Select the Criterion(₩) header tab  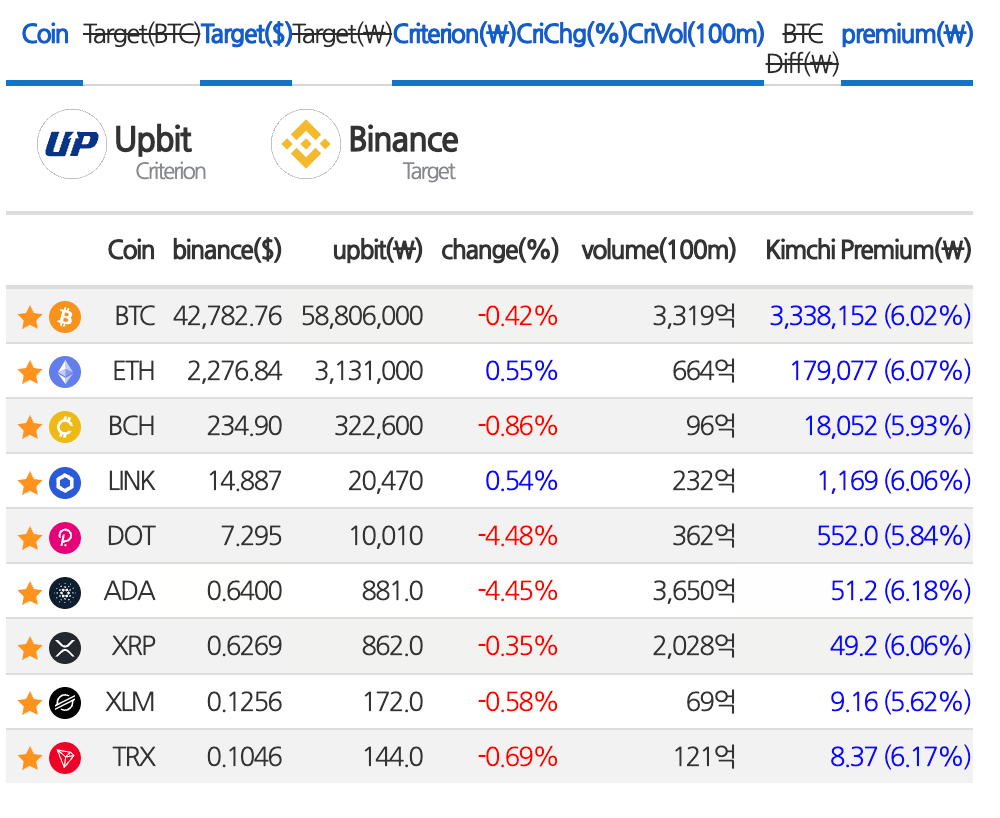tap(455, 33)
